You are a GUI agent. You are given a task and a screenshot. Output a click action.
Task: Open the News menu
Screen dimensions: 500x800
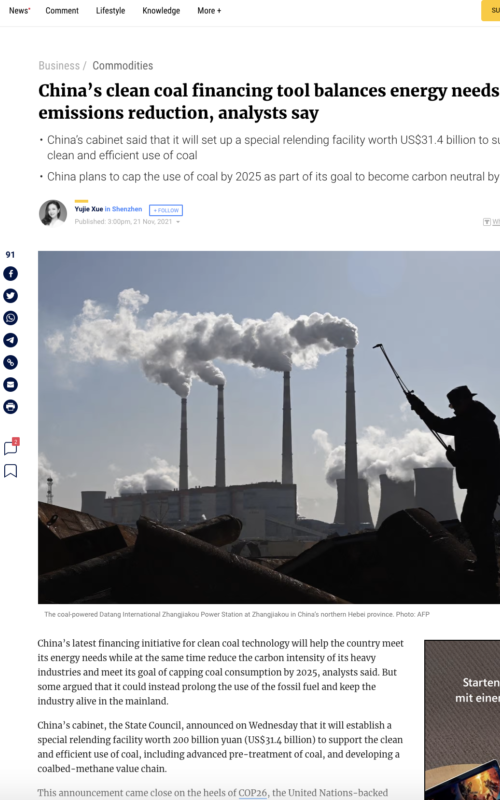[19, 11]
